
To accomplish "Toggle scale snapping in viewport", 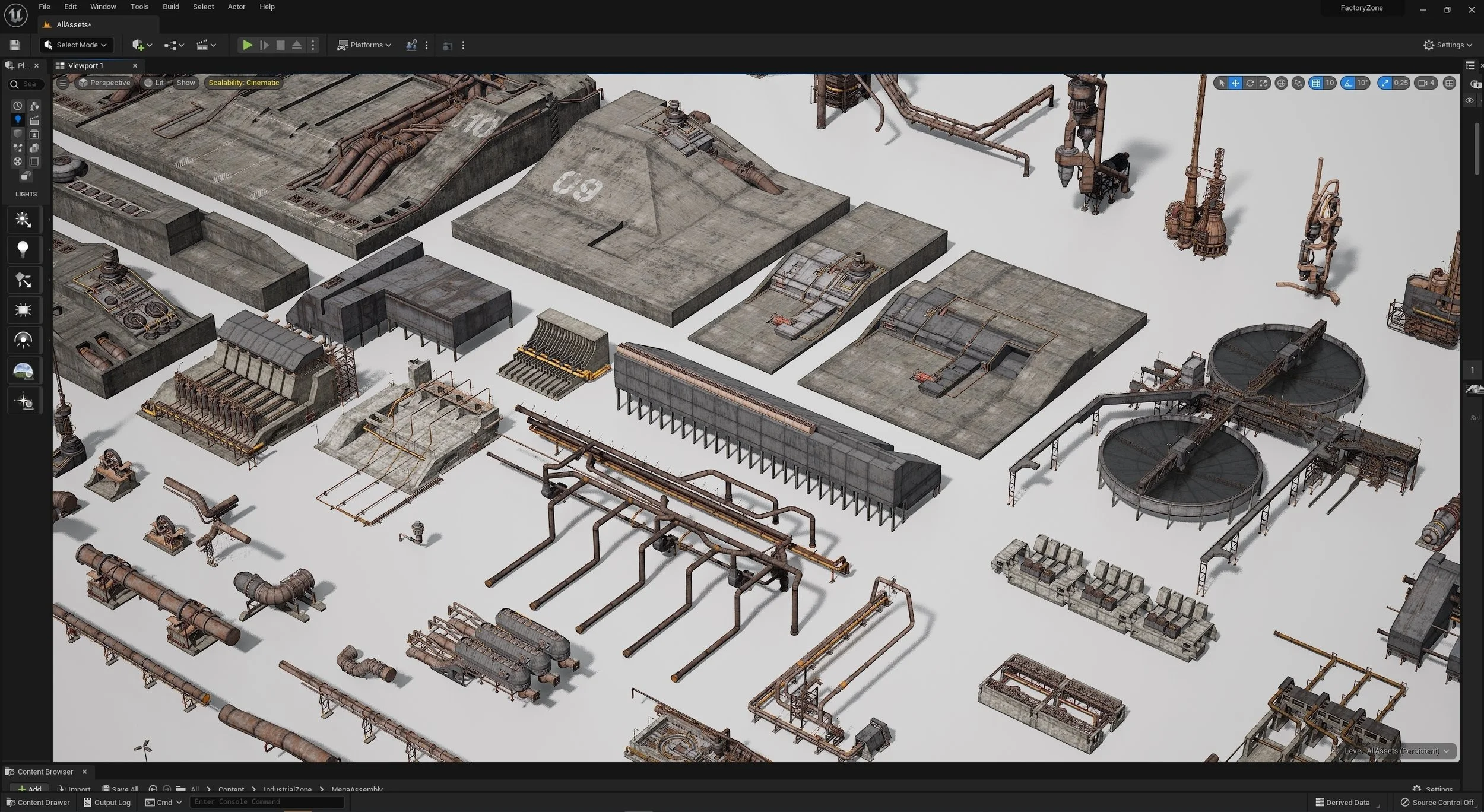I will 1385,83.
